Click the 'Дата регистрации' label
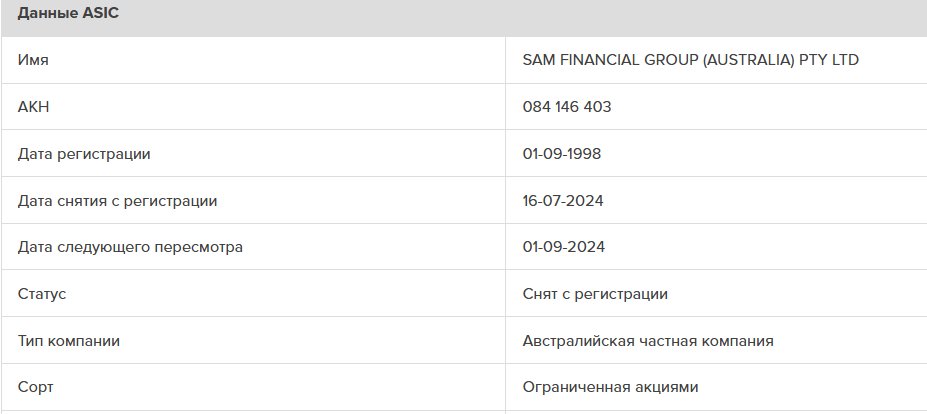The height and width of the screenshot is (414, 927). coord(84,154)
